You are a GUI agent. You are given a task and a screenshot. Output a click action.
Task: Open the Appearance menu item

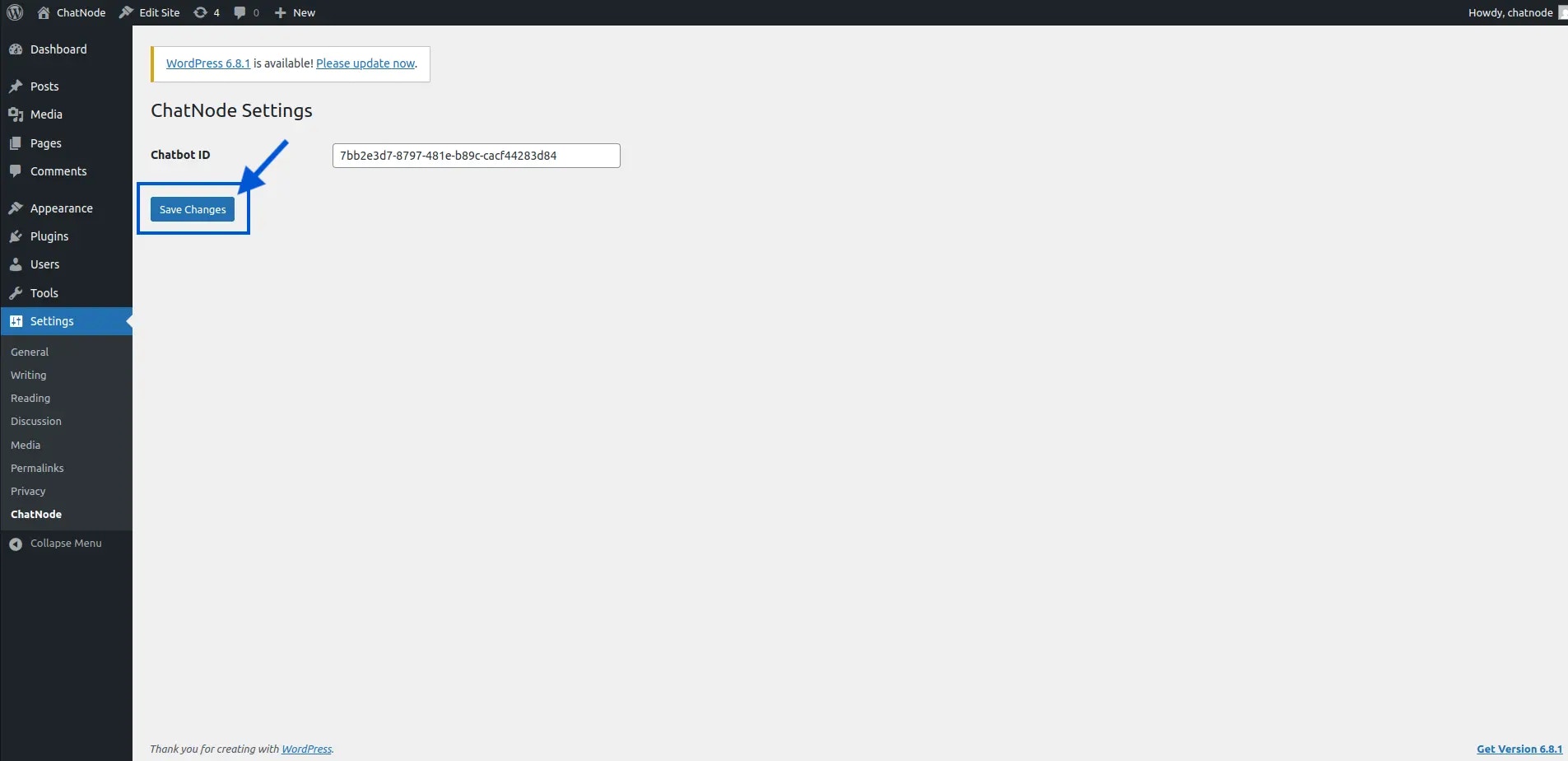tap(66, 208)
